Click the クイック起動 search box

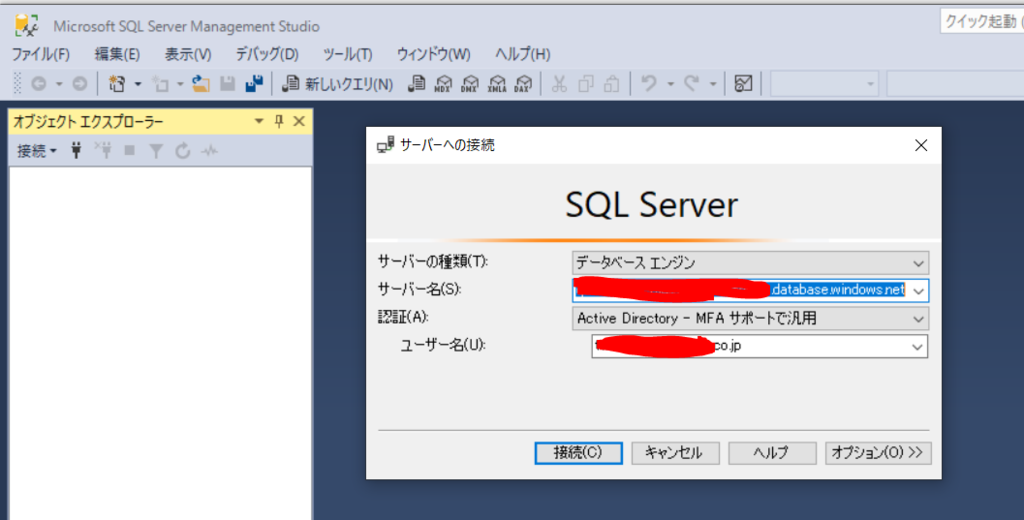[x=982, y=21]
